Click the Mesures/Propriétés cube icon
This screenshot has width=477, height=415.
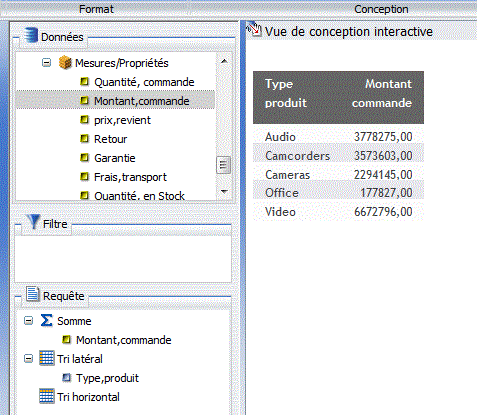click(x=65, y=63)
